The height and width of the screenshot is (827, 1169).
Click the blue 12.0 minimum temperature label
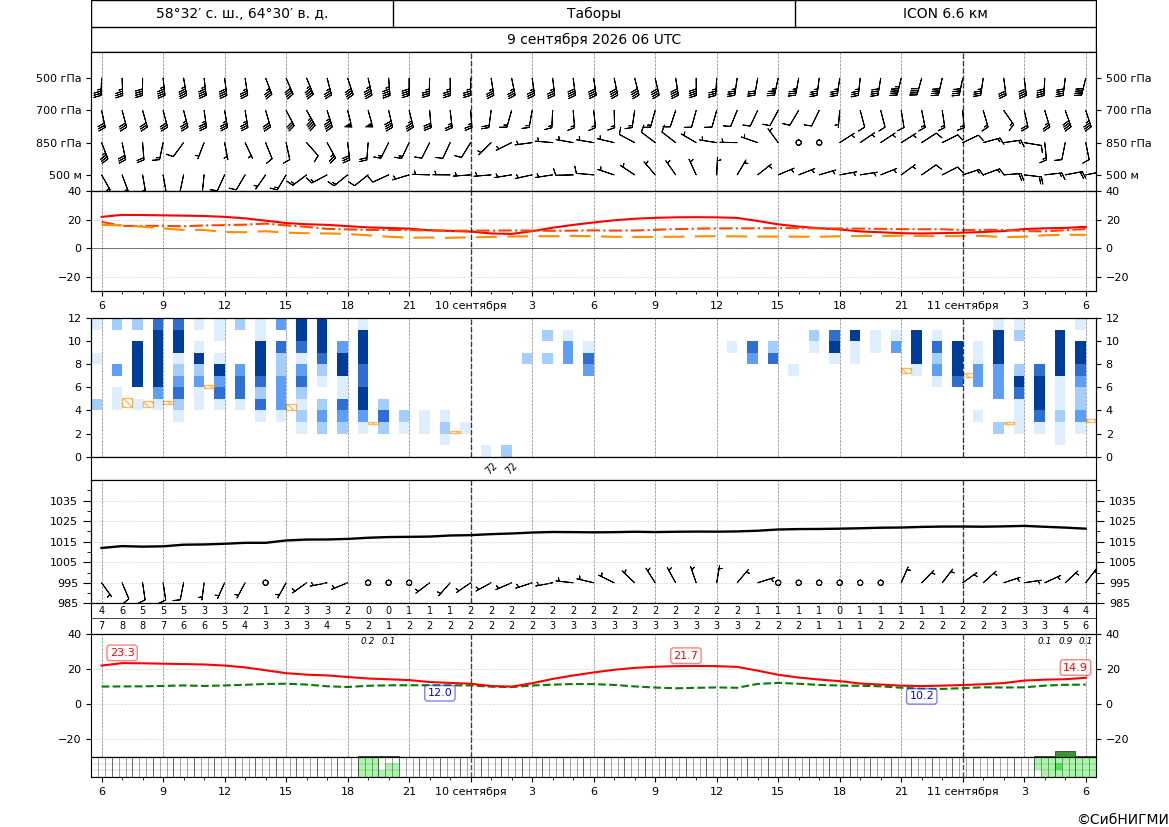pyautogui.click(x=439, y=693)
